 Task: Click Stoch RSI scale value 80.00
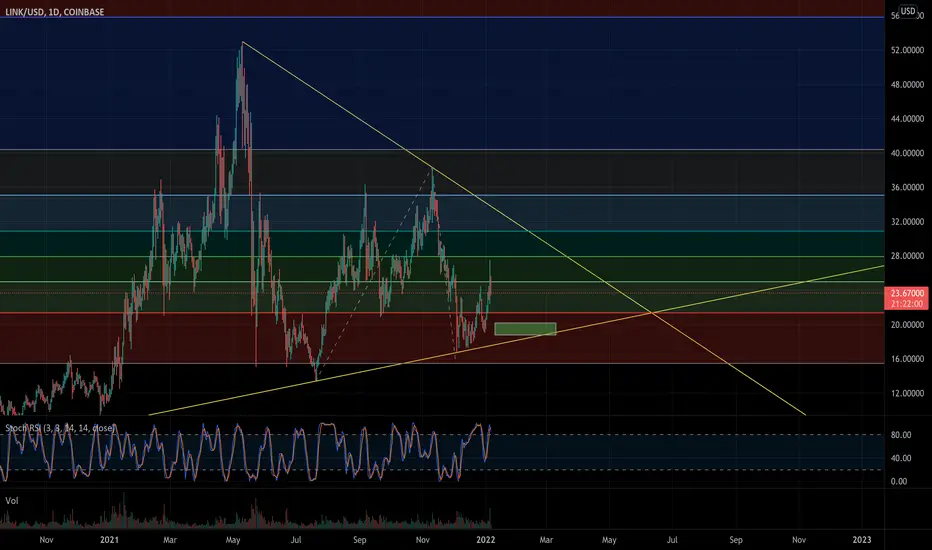tap(900, 435)
